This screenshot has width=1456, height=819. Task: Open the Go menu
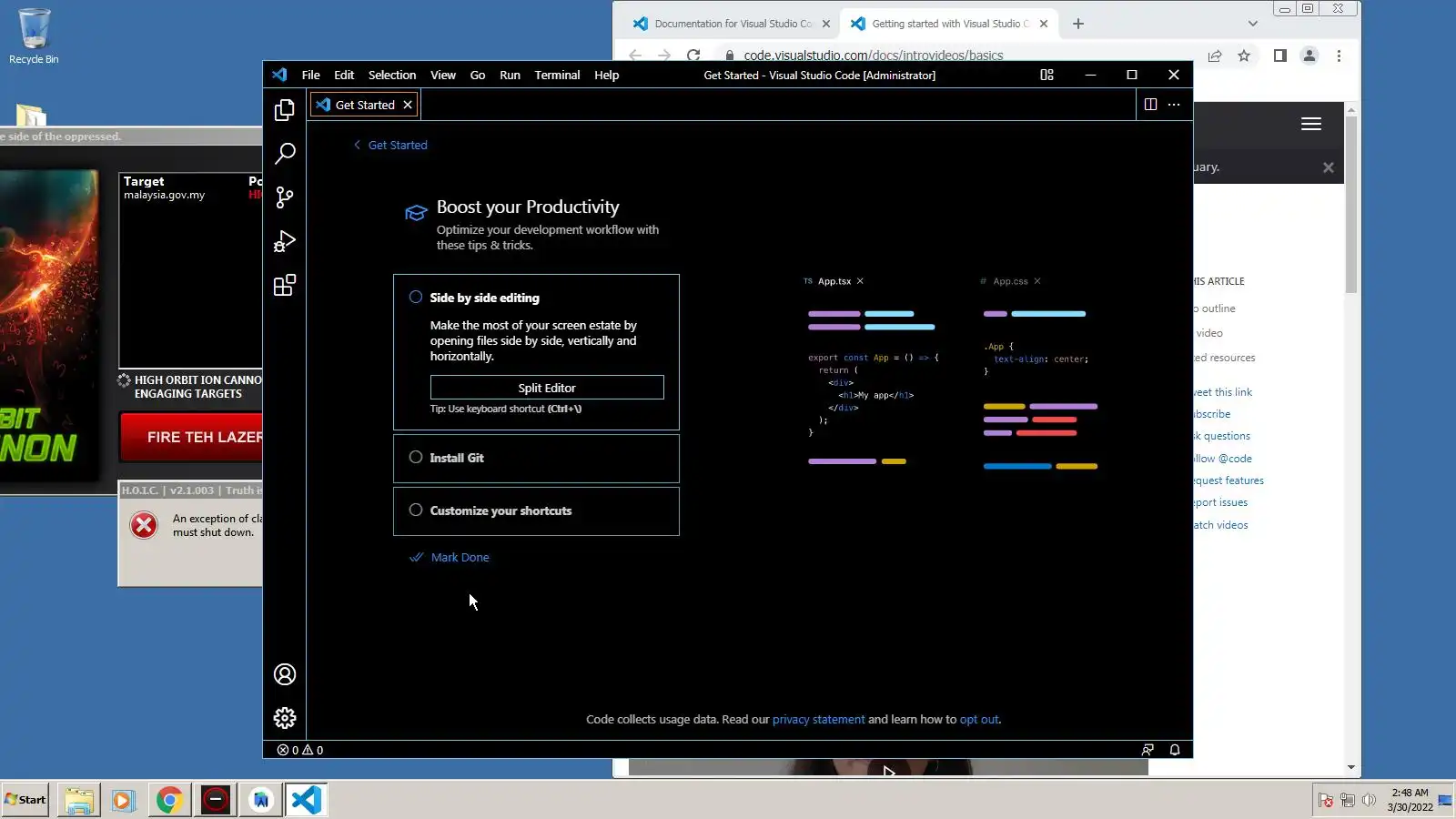click(478, 75)
